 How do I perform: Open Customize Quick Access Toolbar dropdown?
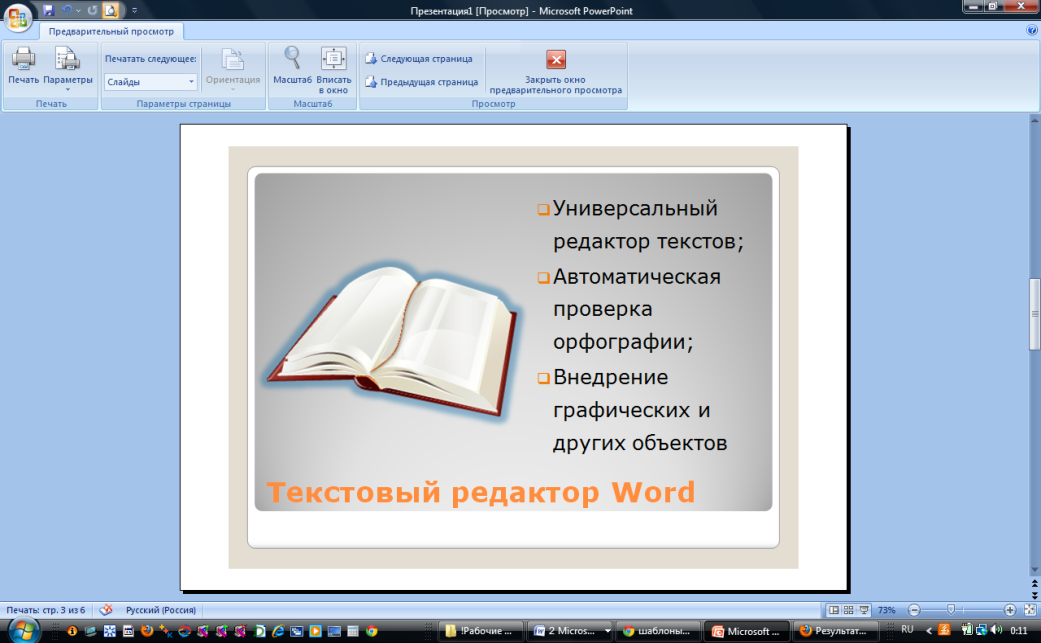pyautogui.click(x=134, y=11)
